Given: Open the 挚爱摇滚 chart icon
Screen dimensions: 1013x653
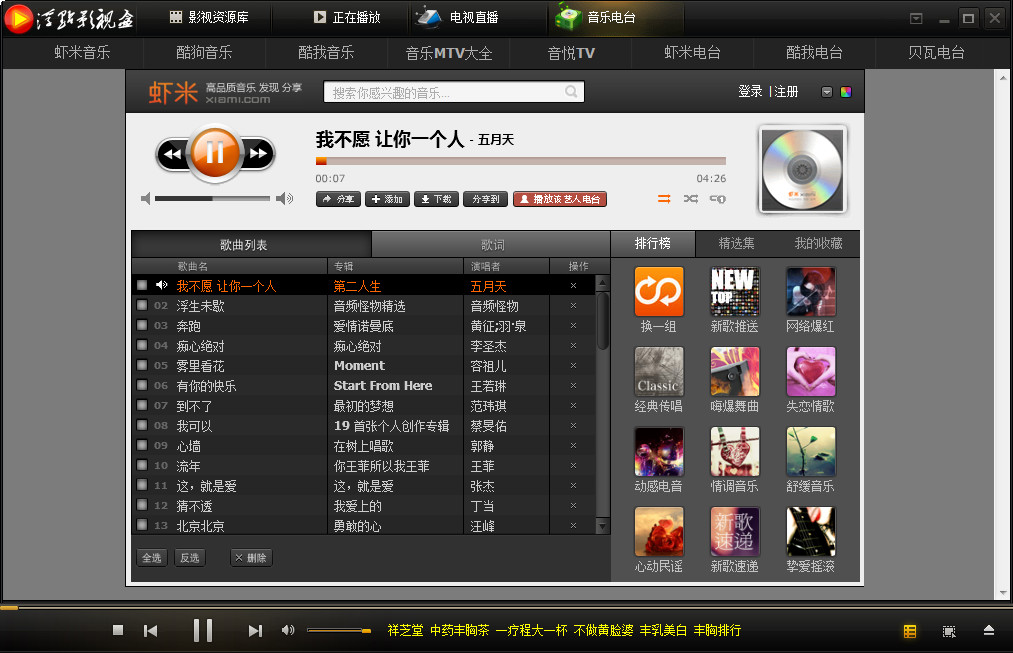Looking at the screenshot, I should [x=811, y=532].
